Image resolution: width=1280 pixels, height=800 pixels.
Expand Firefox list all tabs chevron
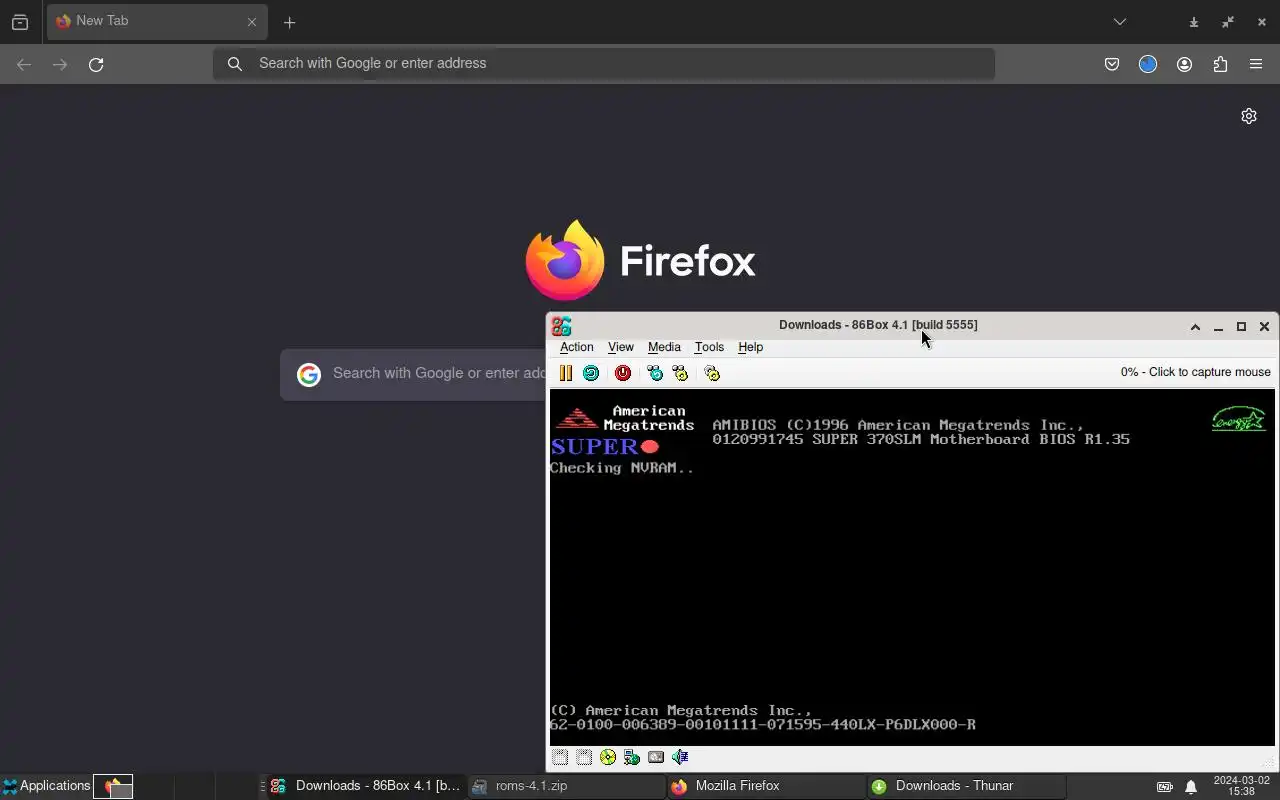pos(1120,22)
